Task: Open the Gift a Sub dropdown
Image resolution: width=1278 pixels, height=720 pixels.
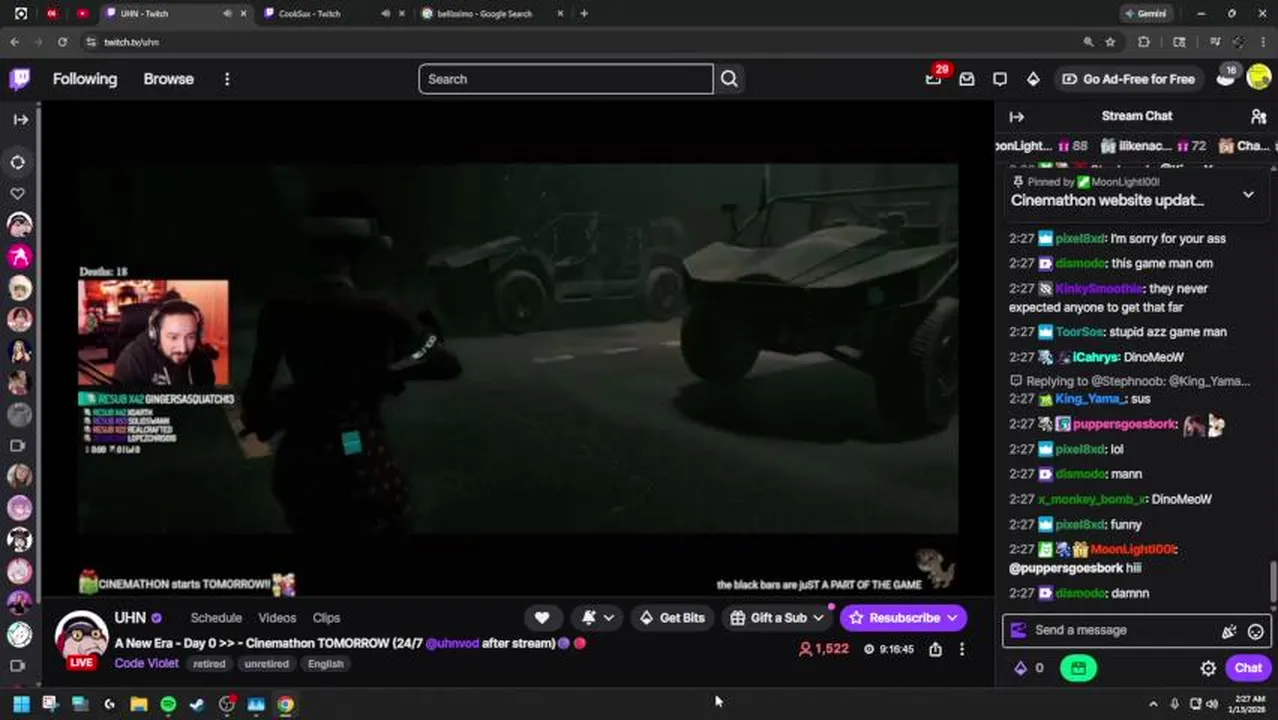Action: pyautogui.click(x=777, y=618)
